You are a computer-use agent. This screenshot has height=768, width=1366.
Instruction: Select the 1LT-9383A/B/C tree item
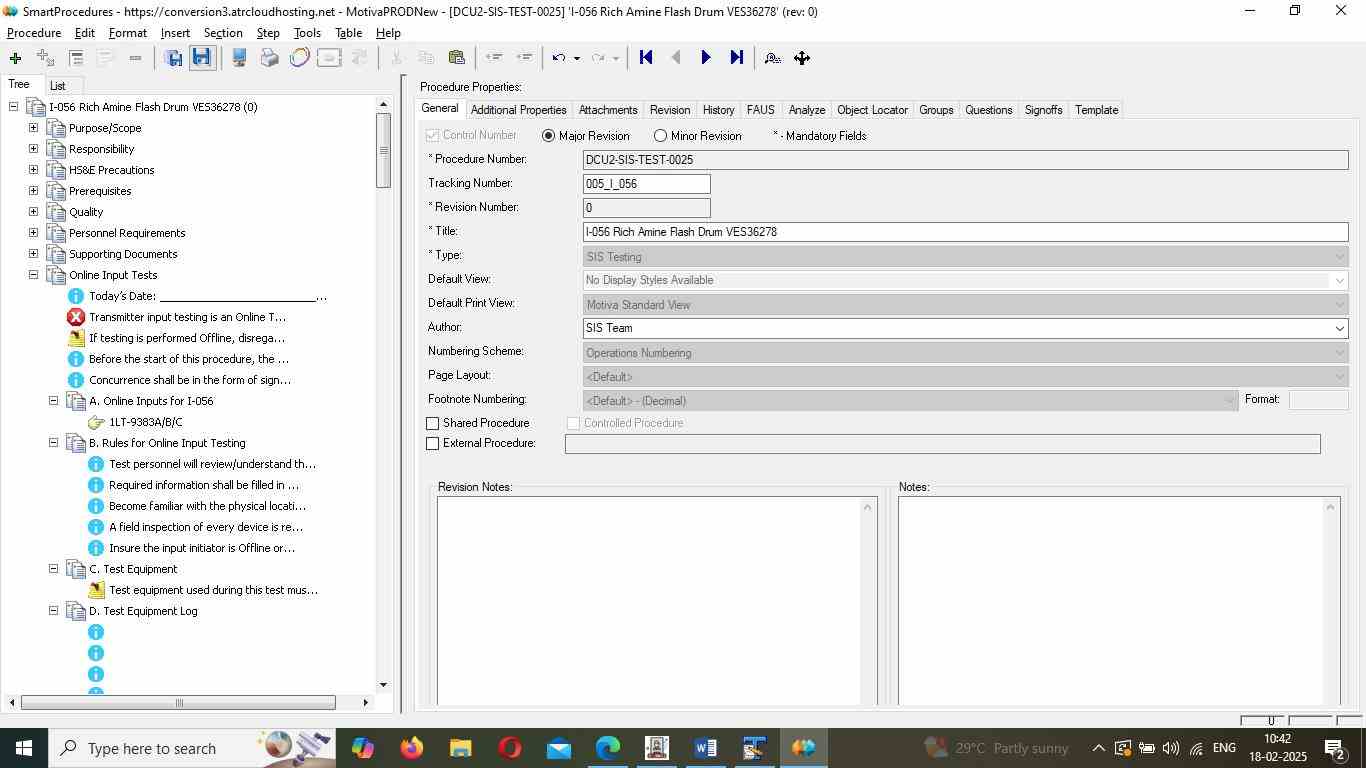(145, 422)
